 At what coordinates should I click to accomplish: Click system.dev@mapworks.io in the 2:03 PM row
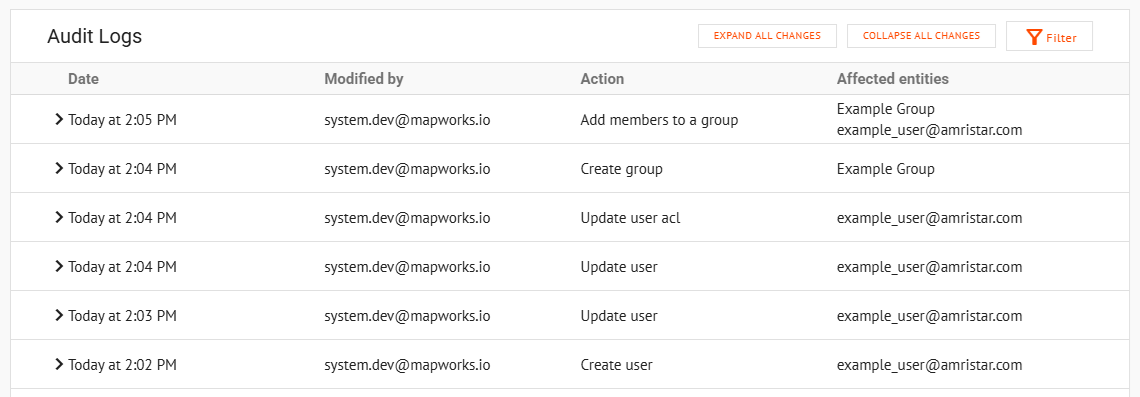pyautogui.click(x=407, y=316)
